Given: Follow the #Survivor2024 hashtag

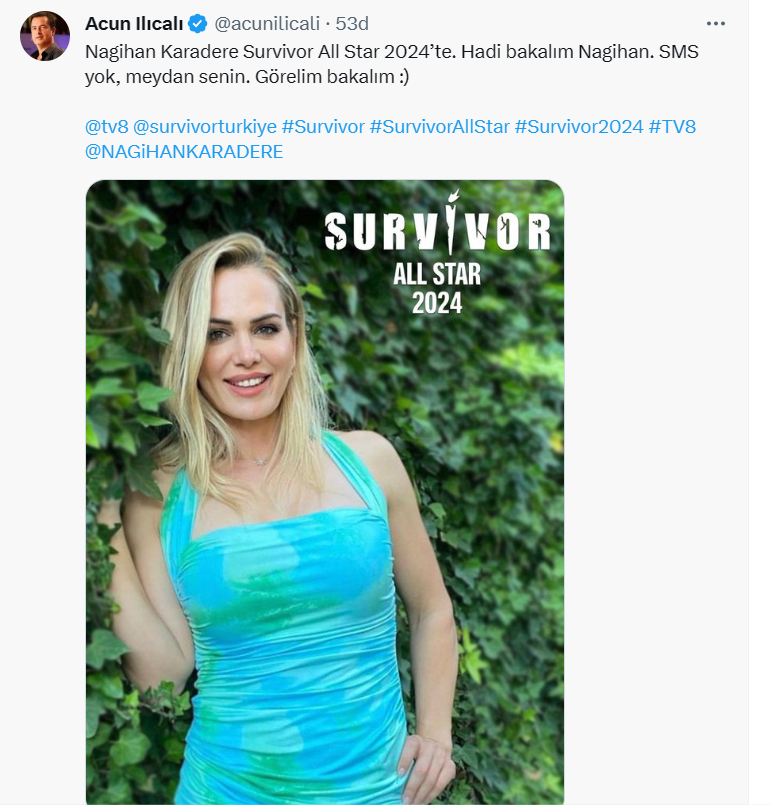Looking at the screenshot, I should [579, 126].
